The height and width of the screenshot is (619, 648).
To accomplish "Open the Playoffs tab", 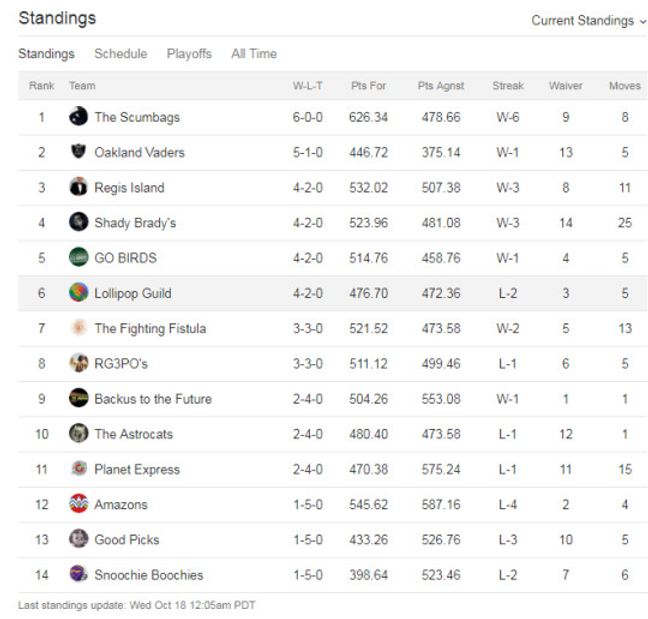I will (189, 54).
